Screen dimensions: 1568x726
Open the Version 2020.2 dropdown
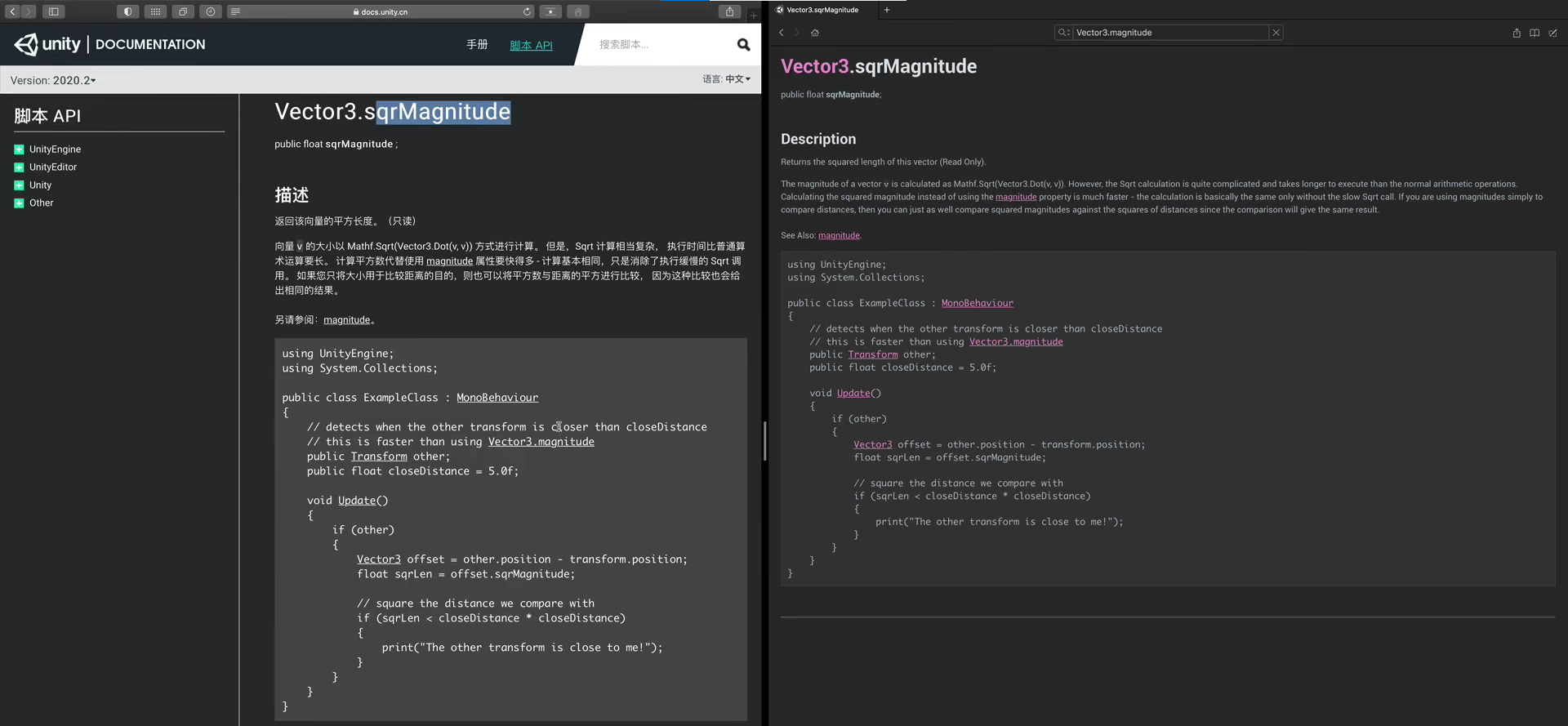(x=53, y=80)
